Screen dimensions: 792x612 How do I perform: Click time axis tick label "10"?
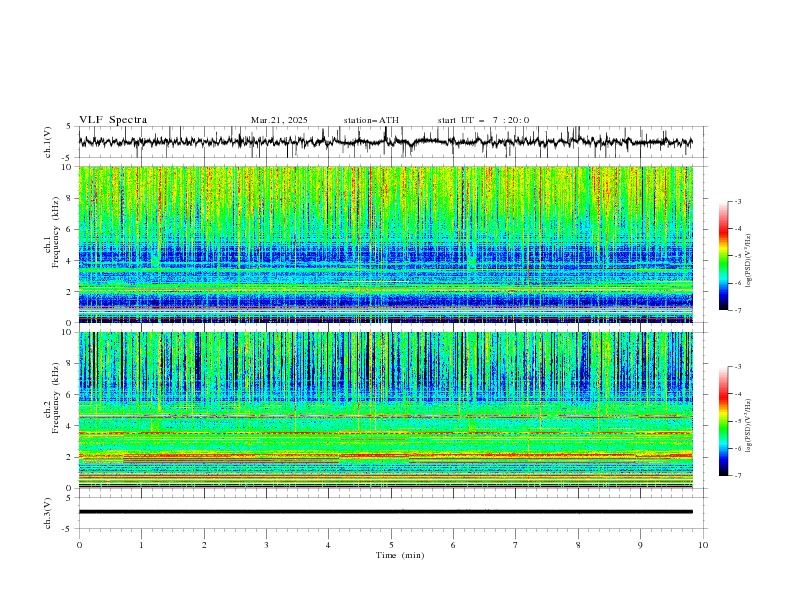tap(703, 545)
